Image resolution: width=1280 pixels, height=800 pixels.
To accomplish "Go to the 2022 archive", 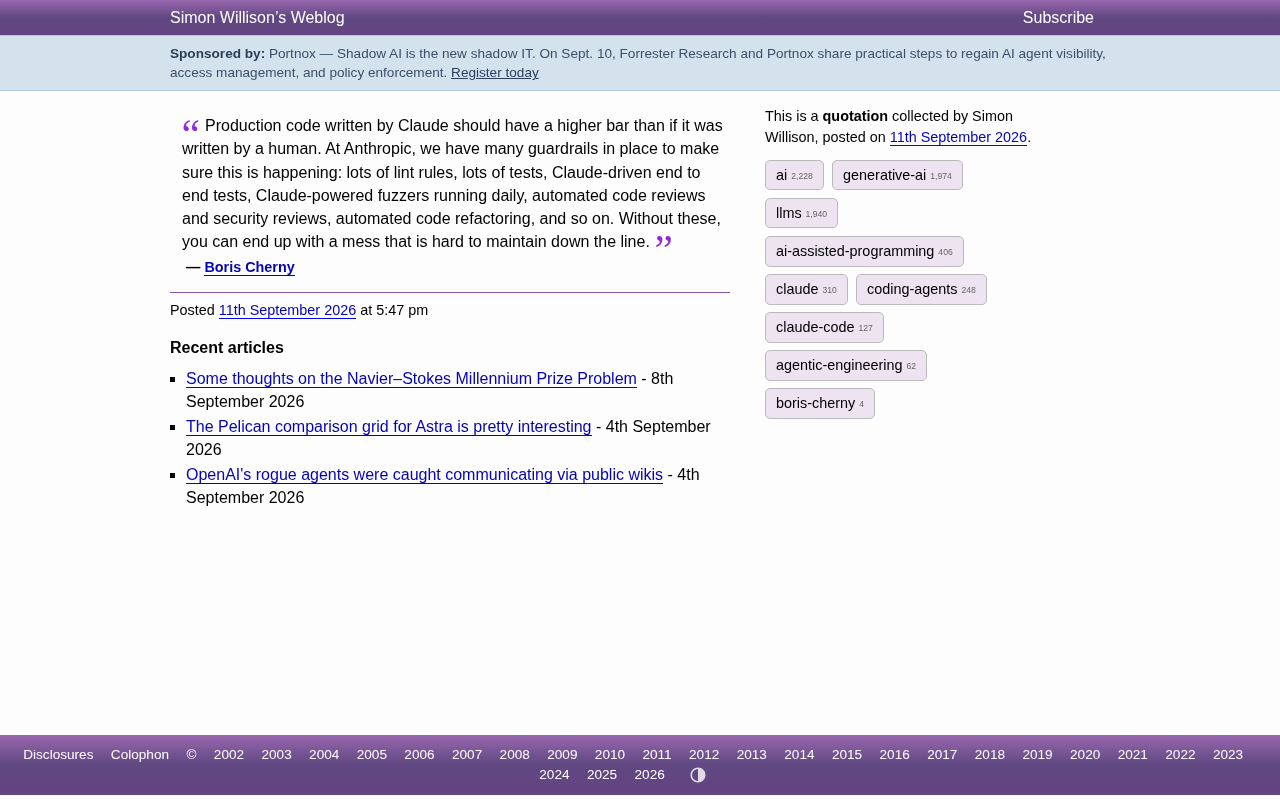I will pyautogui.click(x=1180, y=755).
